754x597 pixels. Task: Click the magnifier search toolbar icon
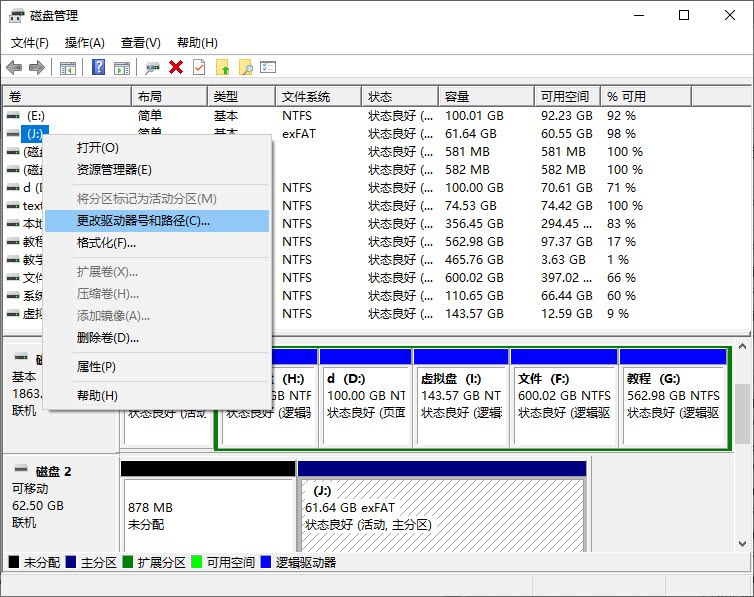click(246, 67)
